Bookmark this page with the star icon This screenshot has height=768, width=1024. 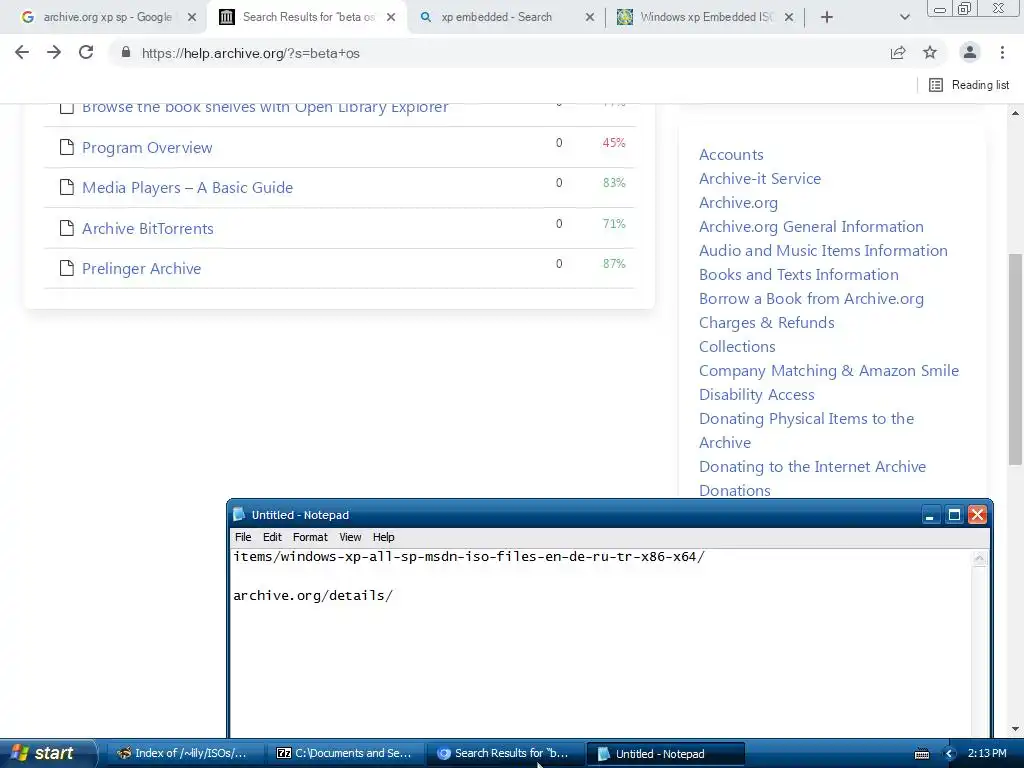[930, 52]
